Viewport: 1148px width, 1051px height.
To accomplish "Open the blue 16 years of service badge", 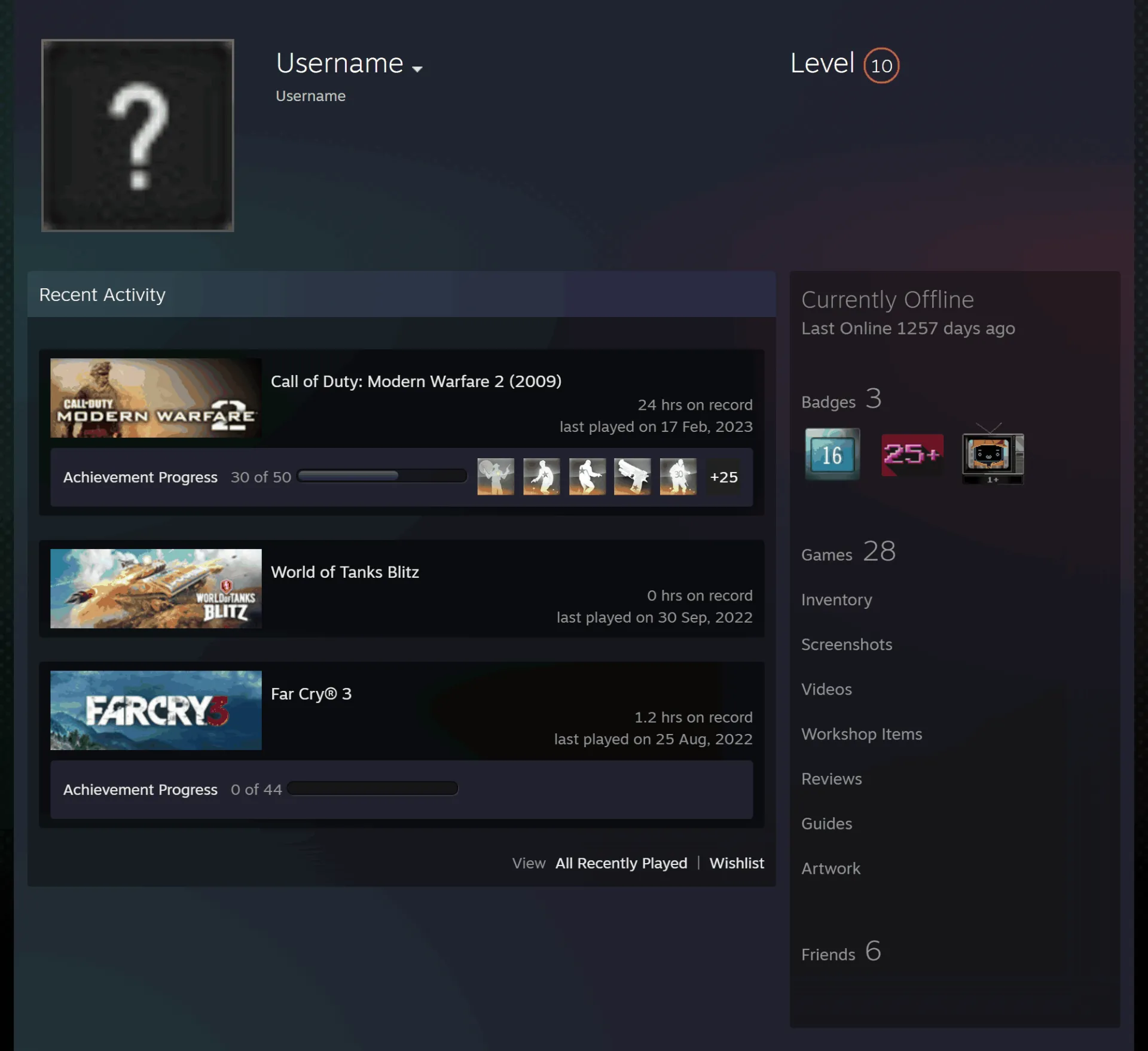I will (x=832, y=454).
